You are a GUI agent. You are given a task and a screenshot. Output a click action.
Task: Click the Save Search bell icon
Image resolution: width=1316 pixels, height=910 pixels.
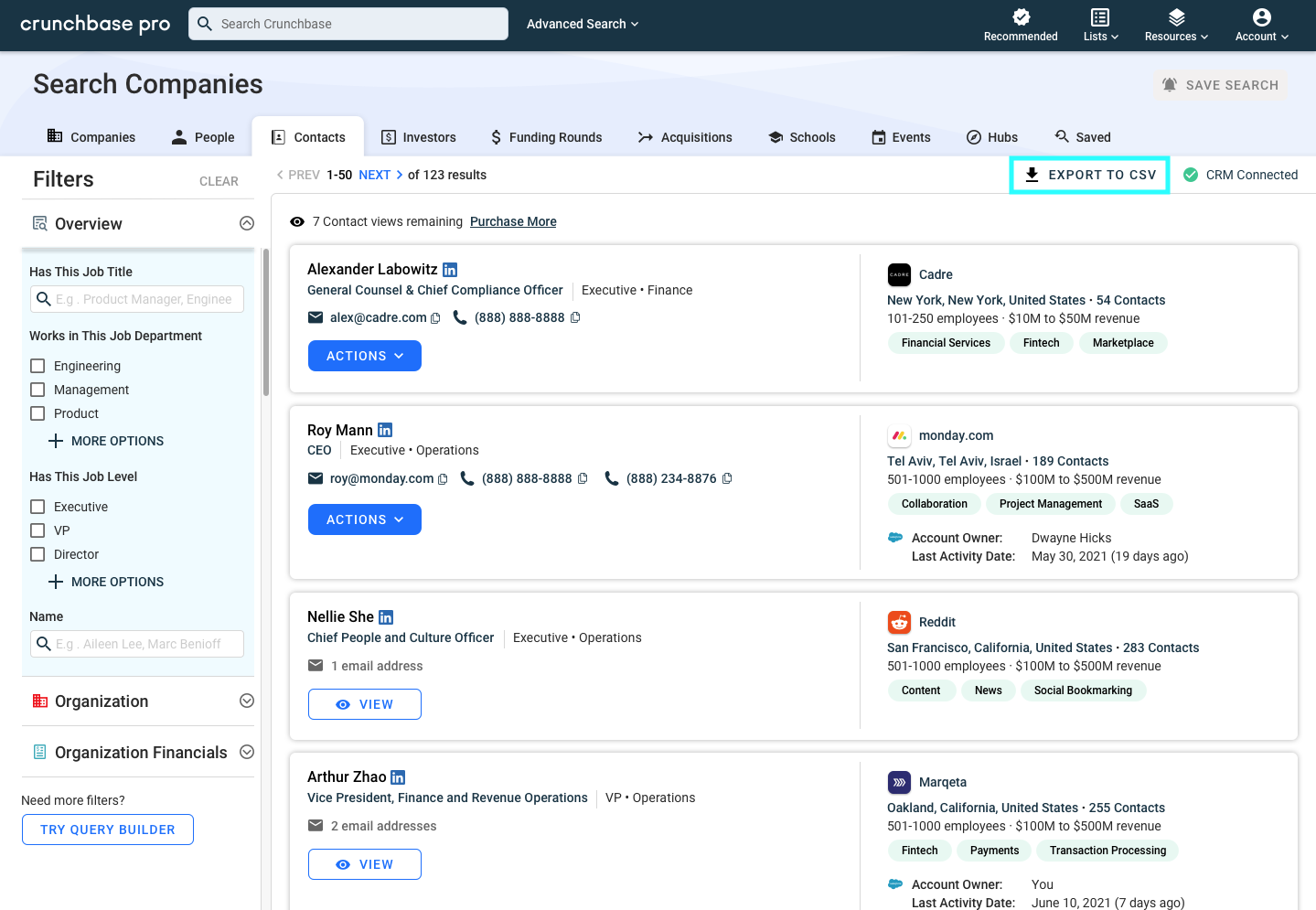point(1170,85)
